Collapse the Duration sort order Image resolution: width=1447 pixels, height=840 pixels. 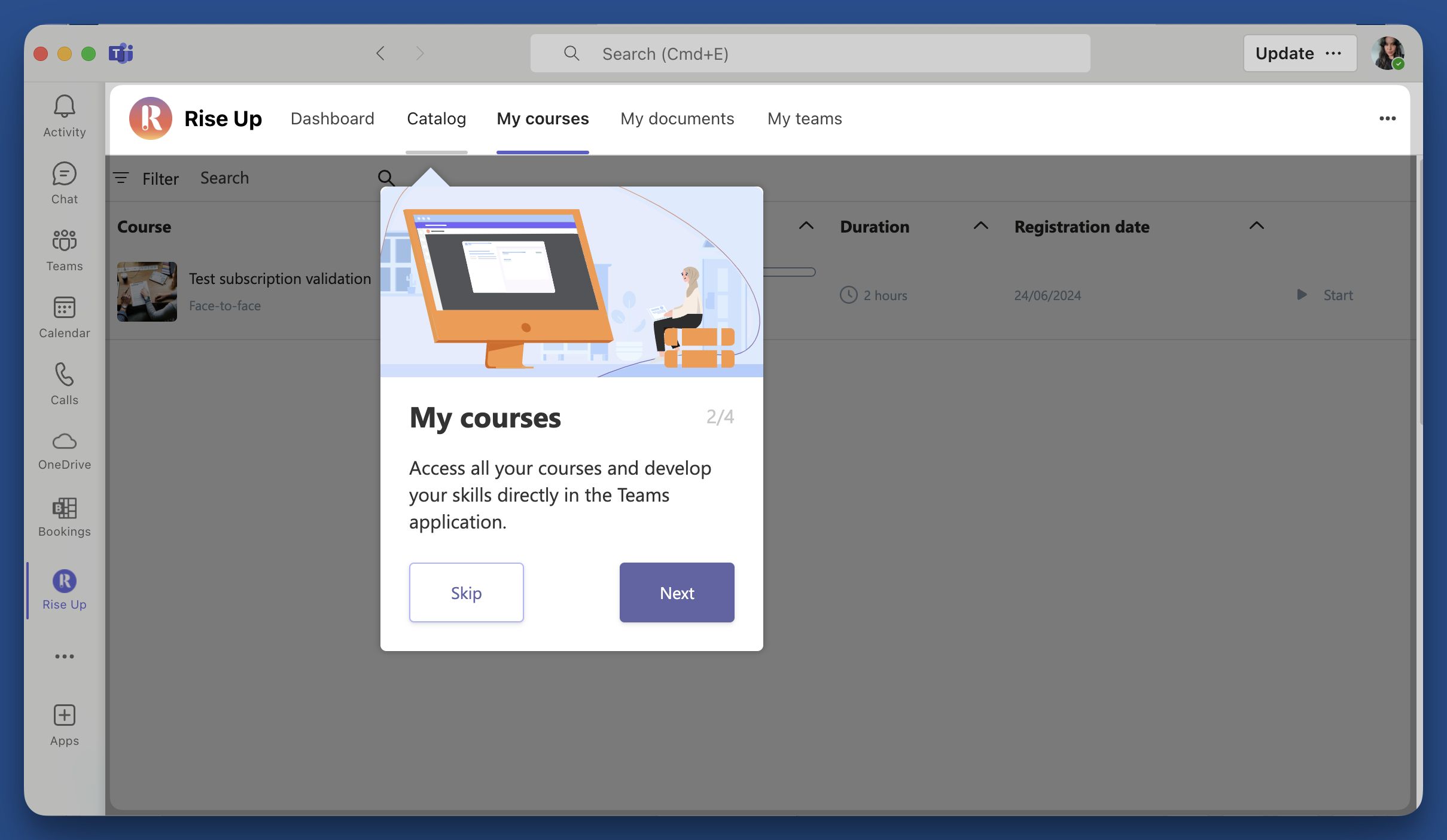(x=980, y=226)
